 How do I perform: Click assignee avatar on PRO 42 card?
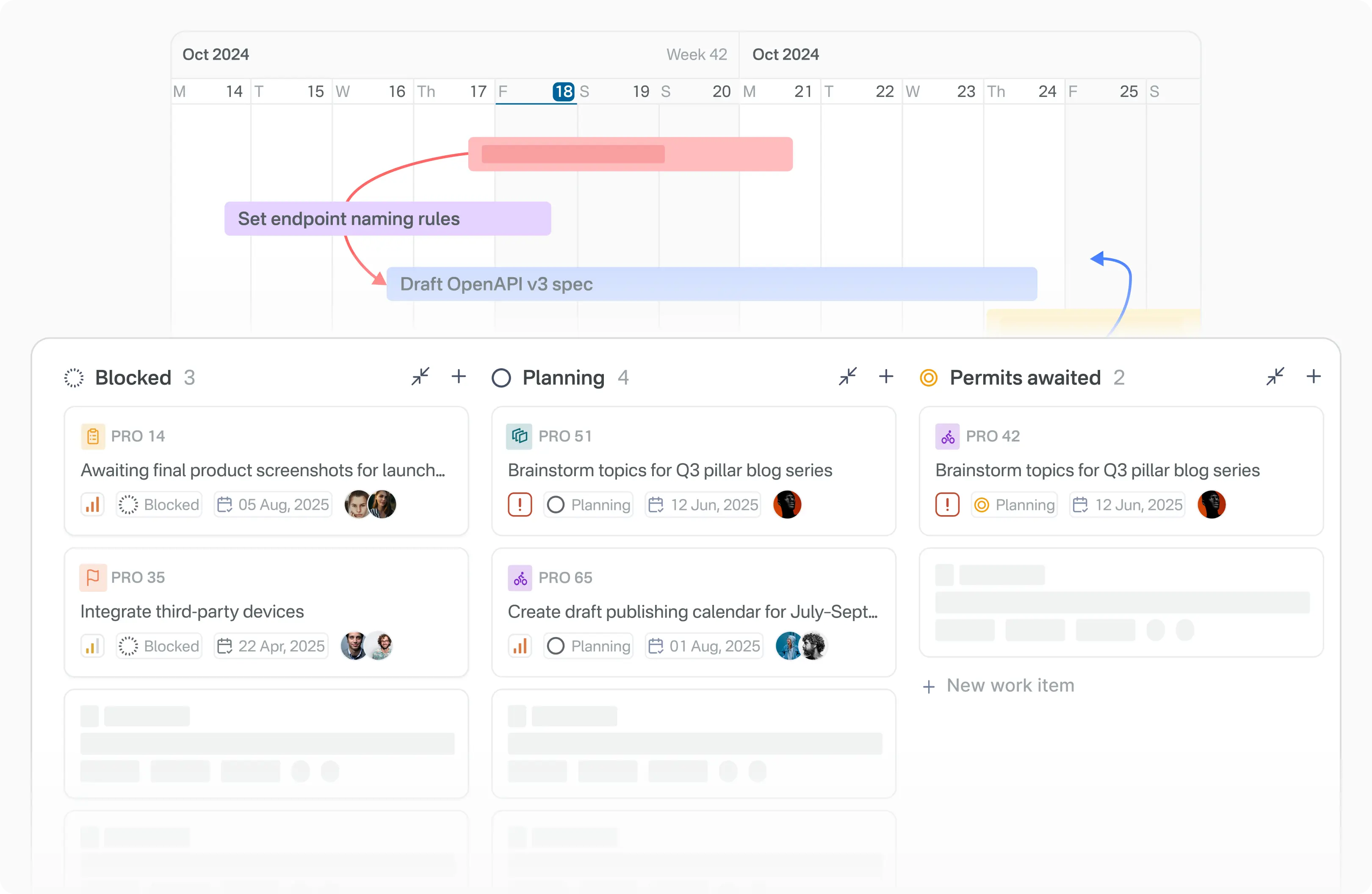[x=1211, y=504]
